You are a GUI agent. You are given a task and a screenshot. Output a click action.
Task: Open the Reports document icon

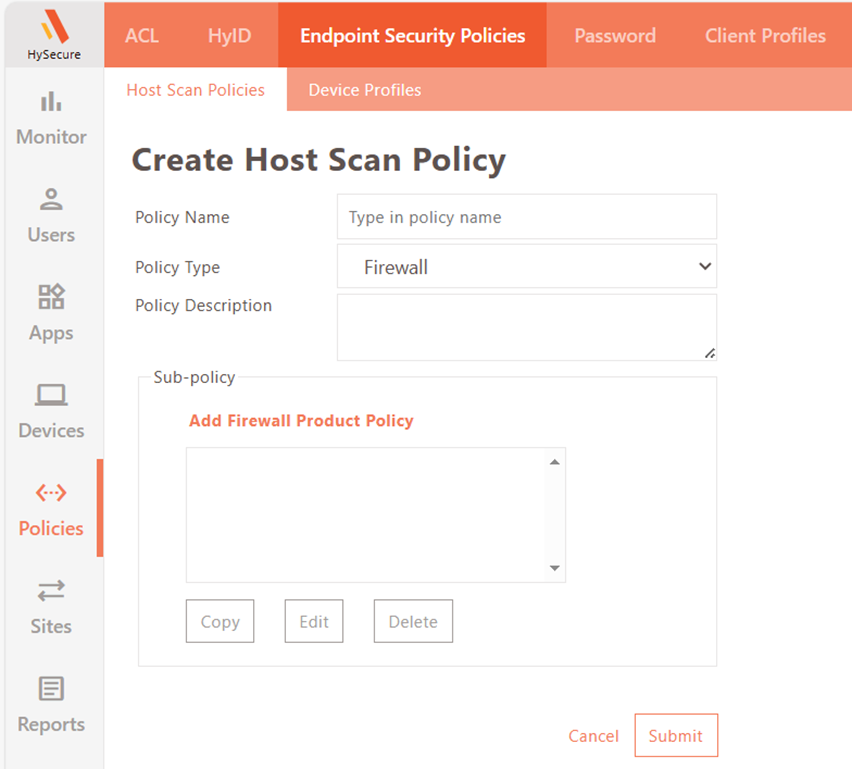[x=51, y=688]
